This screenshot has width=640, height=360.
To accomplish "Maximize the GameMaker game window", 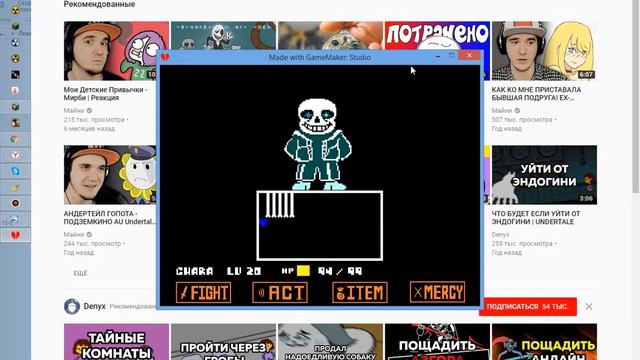I will pos(451,56).
